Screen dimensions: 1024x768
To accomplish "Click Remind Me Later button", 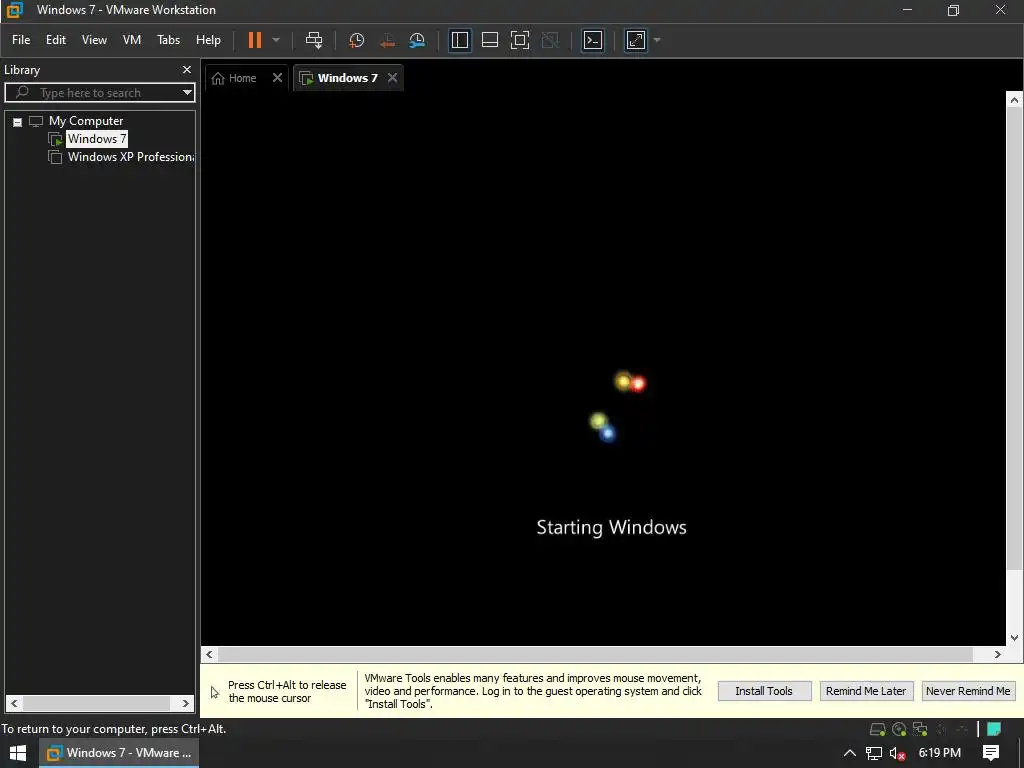I will 866,691.
